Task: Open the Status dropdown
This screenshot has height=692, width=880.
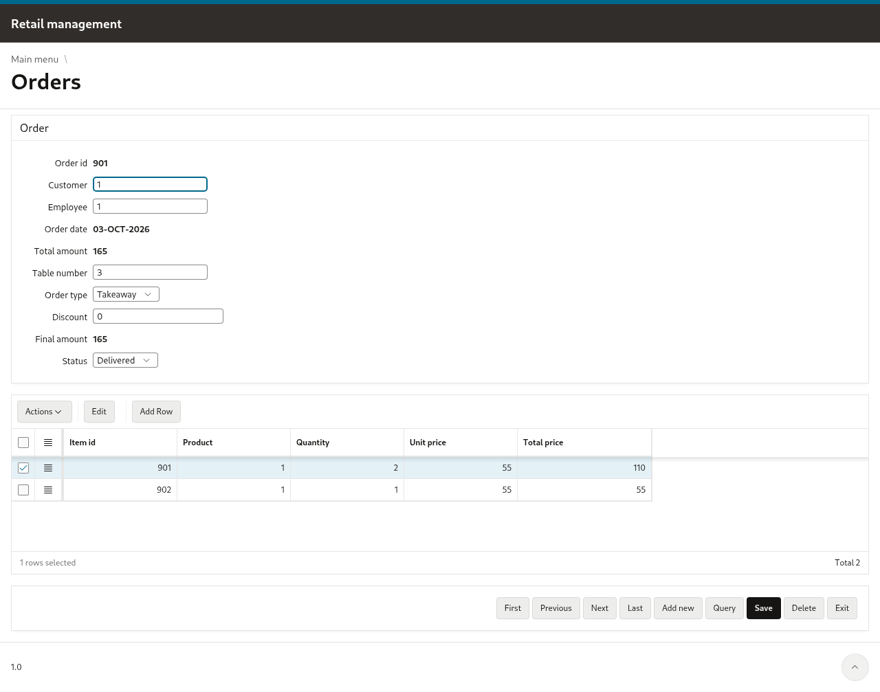Action: (x=125, y=360)
